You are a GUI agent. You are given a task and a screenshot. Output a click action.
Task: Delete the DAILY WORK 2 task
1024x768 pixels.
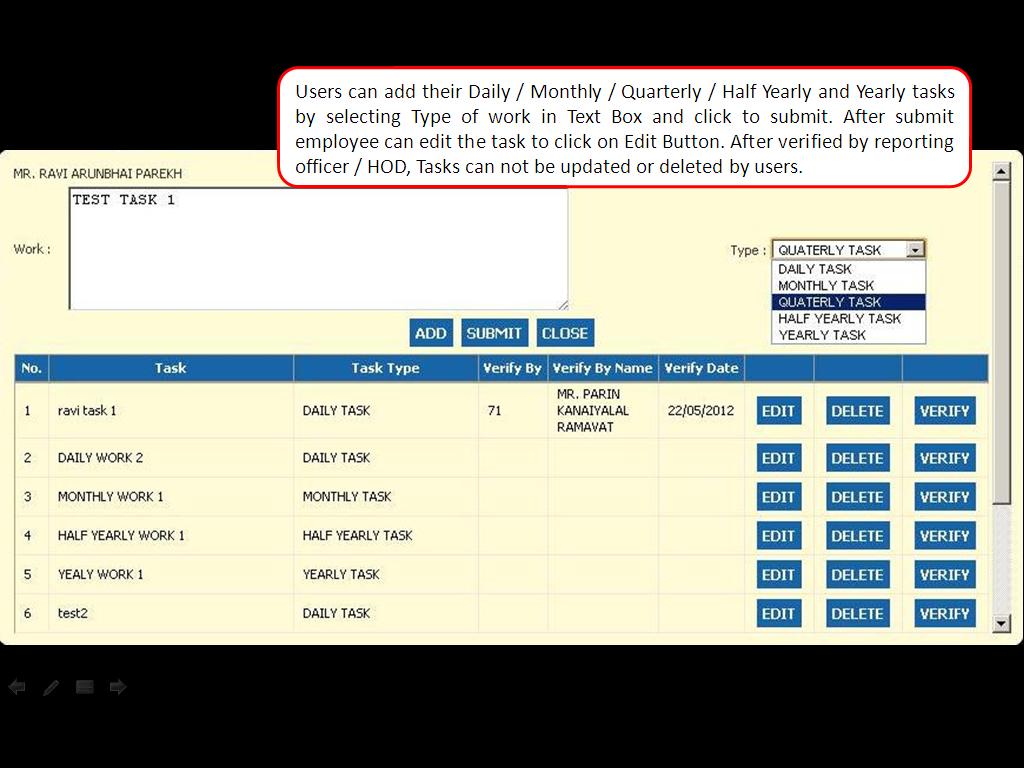tap(857, 458)
